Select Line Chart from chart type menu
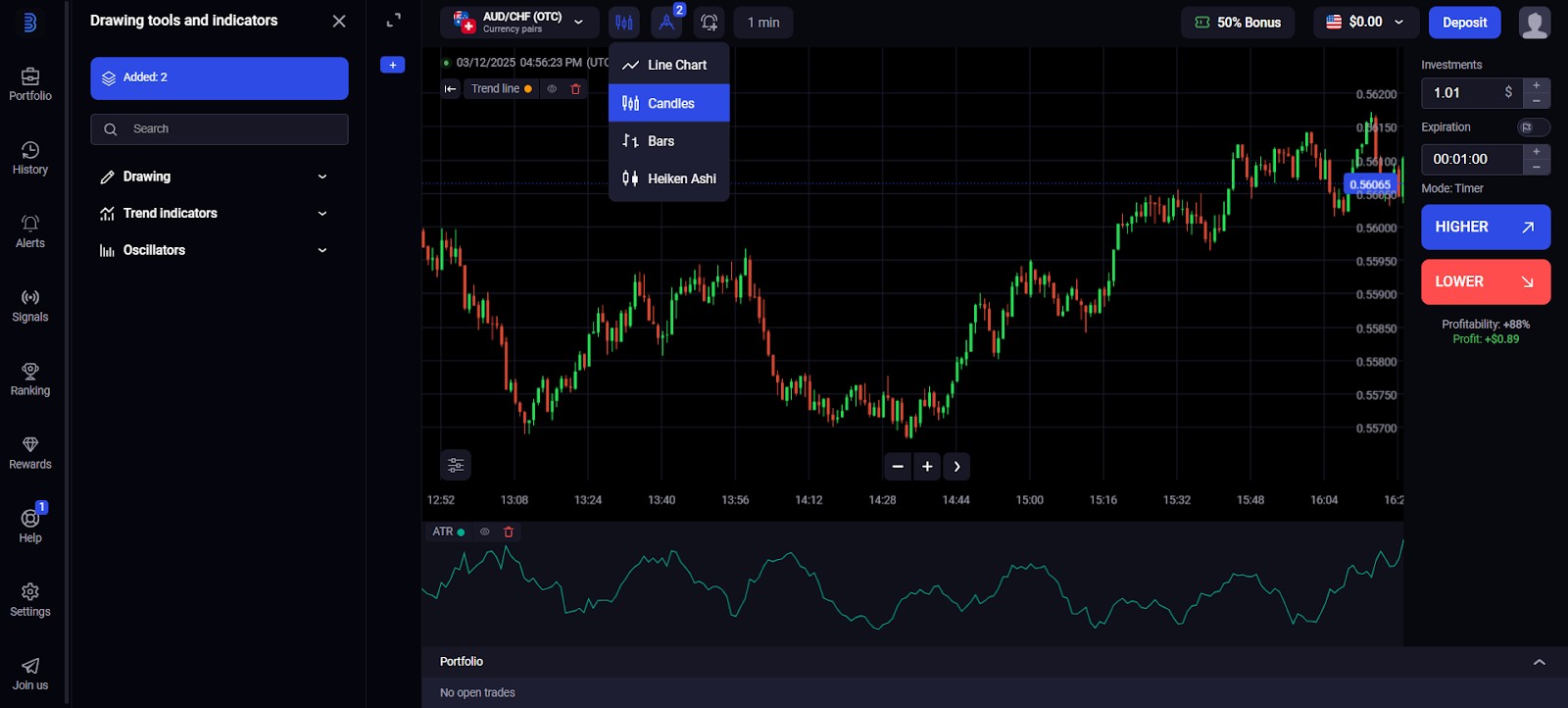The image size is (1568, 708). pyautogui.click(x=669, y=65)
